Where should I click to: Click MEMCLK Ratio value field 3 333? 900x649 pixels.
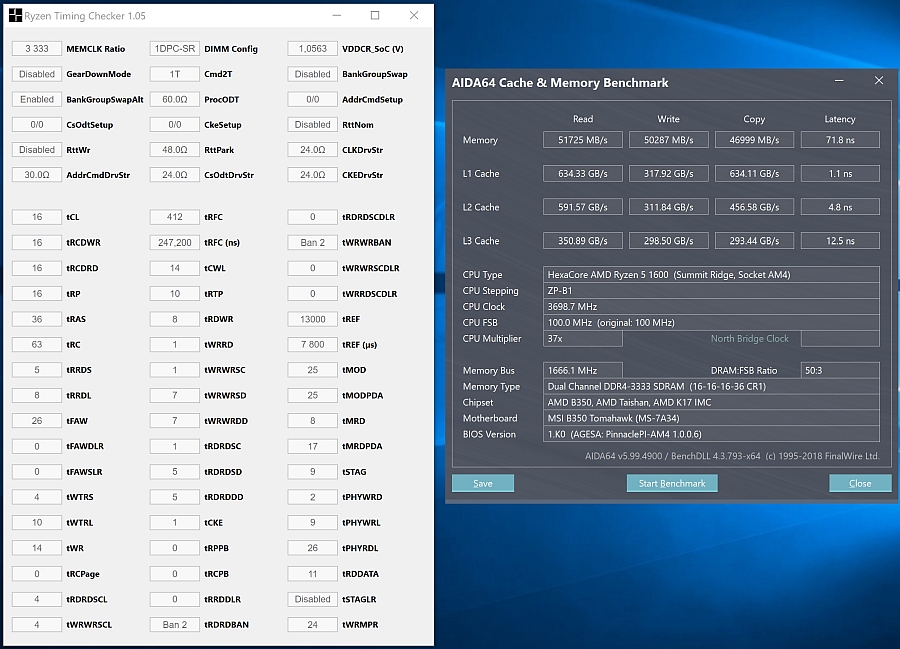click(37, 49)
